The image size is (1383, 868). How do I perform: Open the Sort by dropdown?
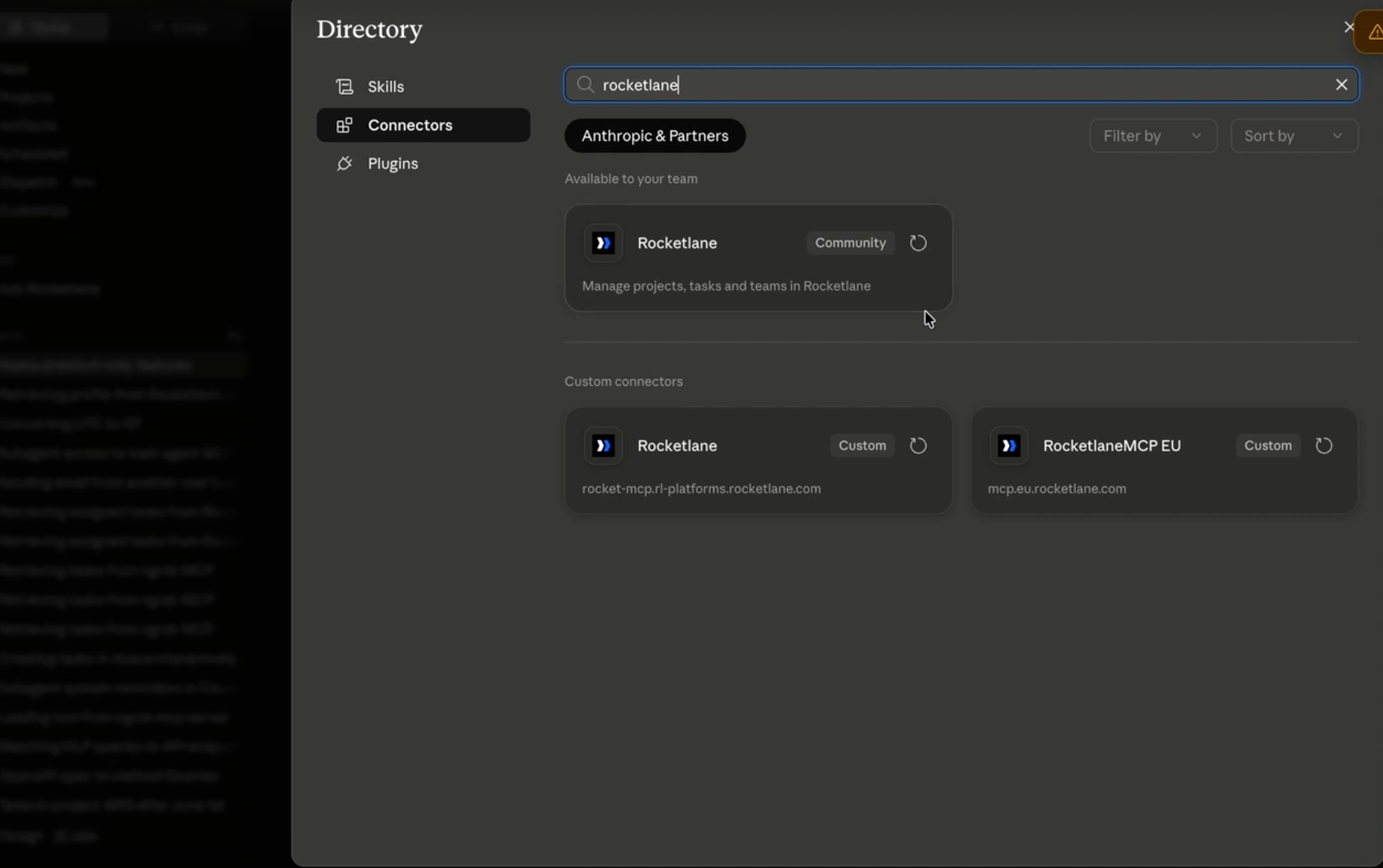pyautogui.click(x=1294, y=135)
